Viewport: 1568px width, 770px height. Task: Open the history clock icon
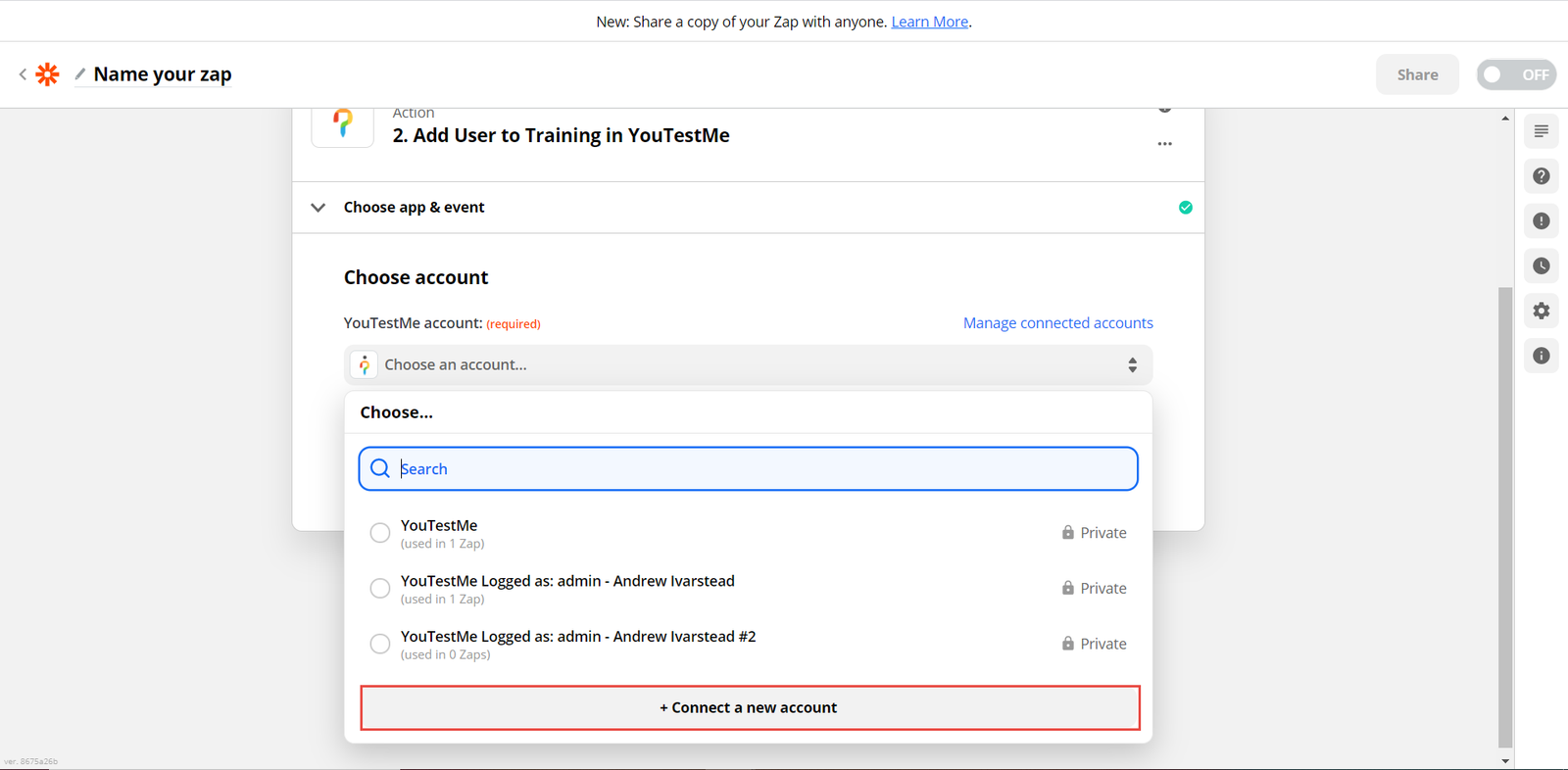[x=1541, y=266]
